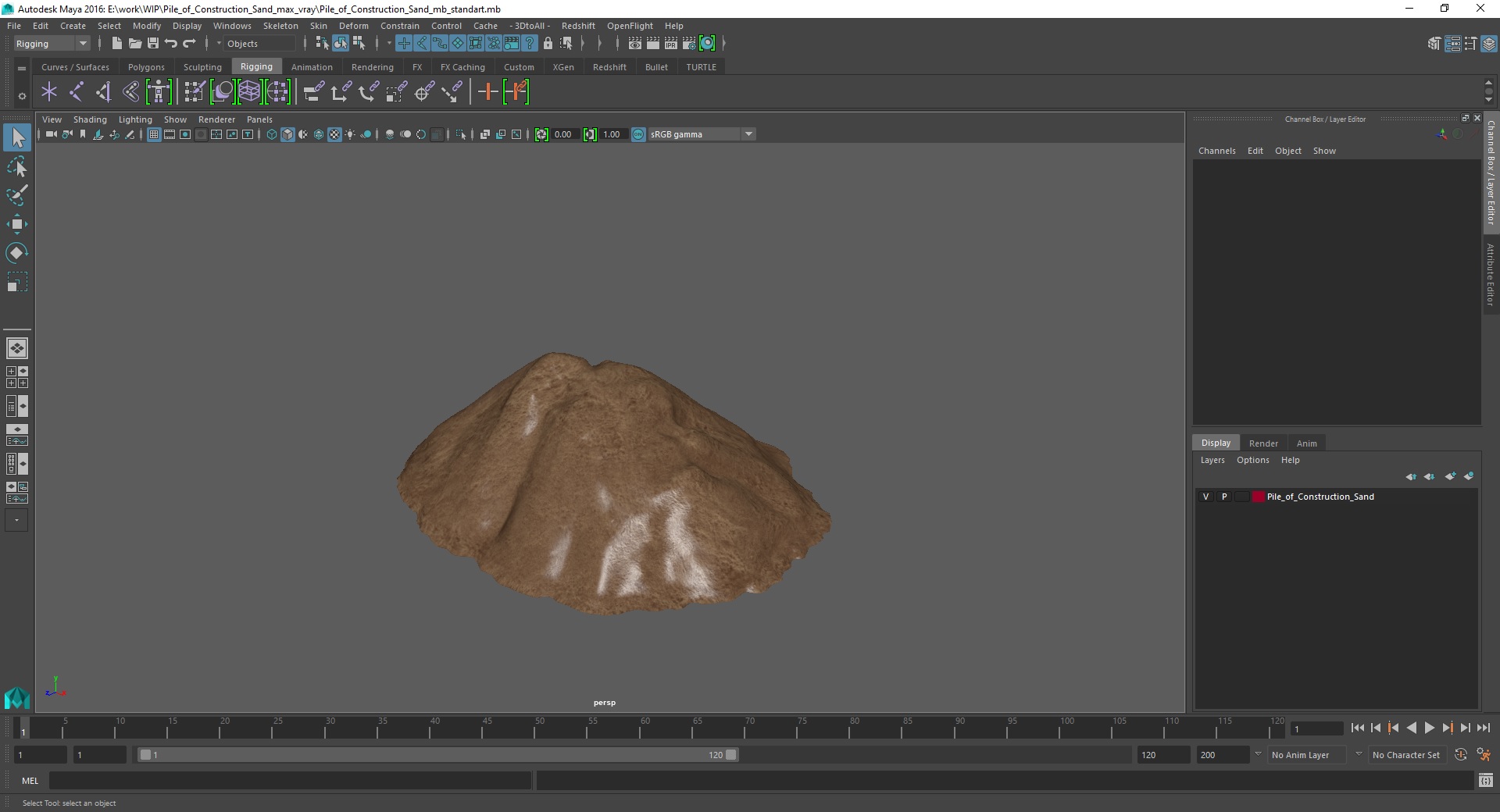Open Render Settings window
The width and height of the screenshot is (1500, 812).
[689, 44]
